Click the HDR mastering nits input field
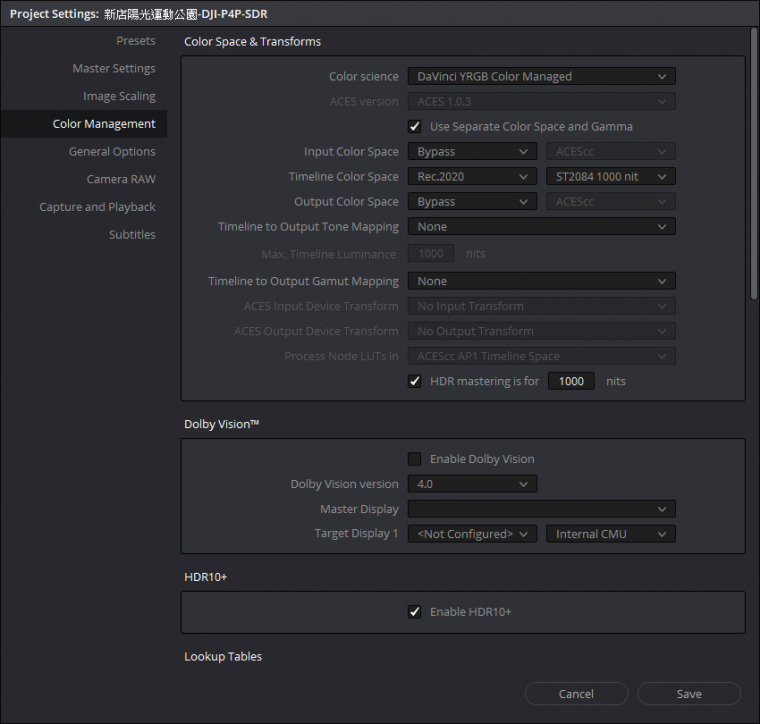Screen dimensions: 760x724 point(571,382)
